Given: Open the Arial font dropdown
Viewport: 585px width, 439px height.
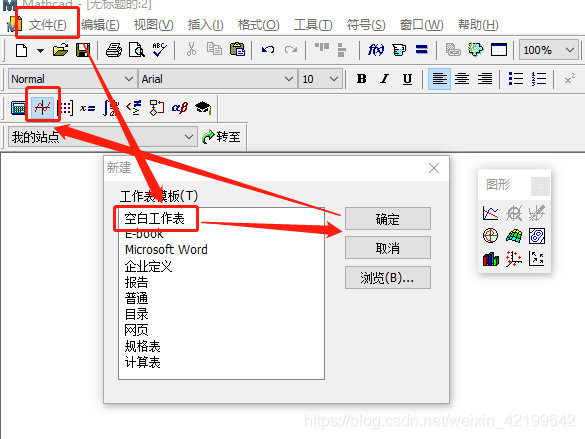Looking at the screenshot, I should 218,79.
